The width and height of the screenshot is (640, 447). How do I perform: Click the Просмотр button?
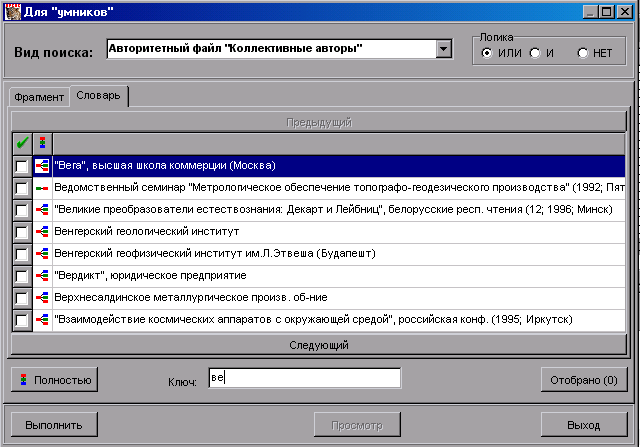click(357, 425)
